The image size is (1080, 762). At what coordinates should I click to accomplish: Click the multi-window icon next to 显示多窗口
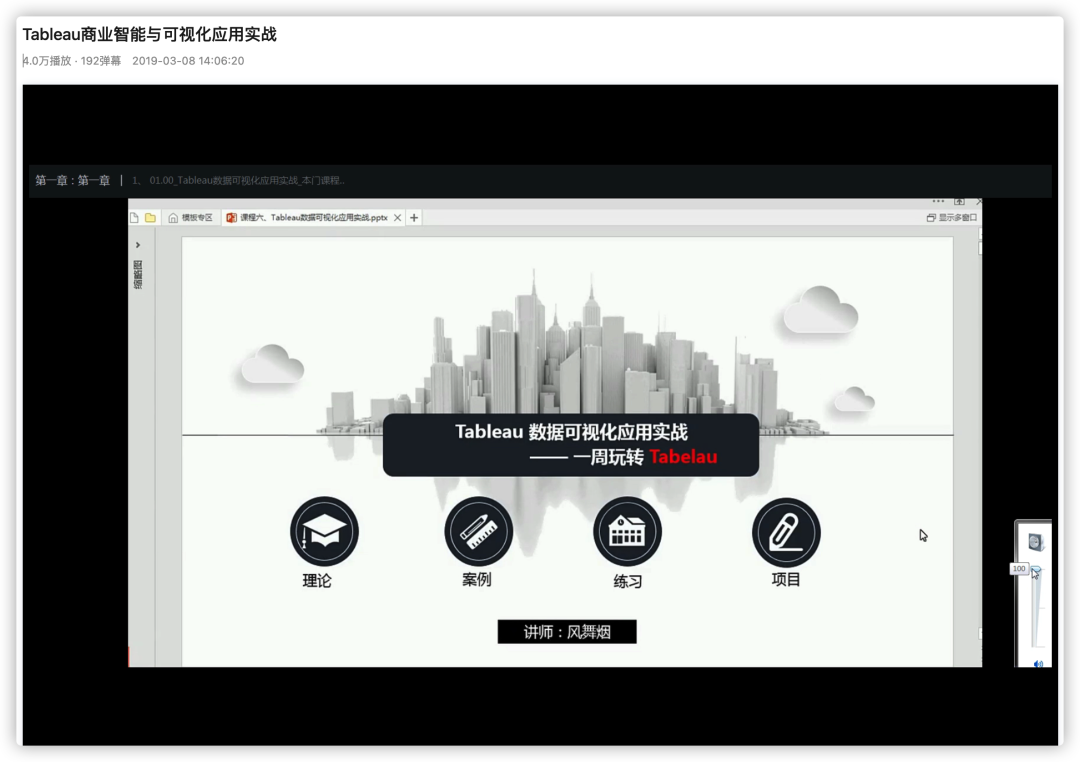pos(931,218)
